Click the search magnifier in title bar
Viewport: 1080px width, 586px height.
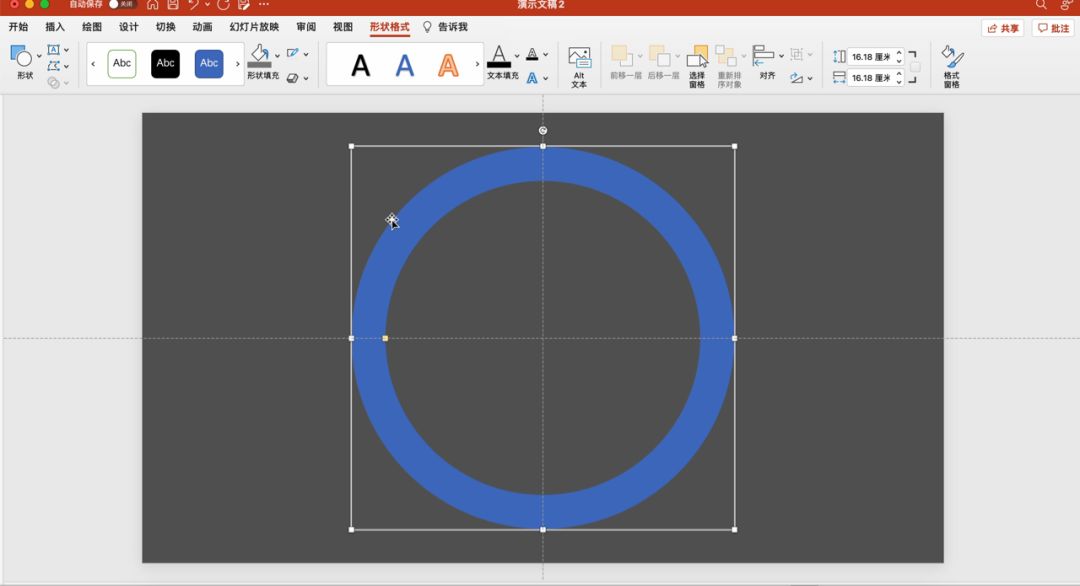[1041, 4]
